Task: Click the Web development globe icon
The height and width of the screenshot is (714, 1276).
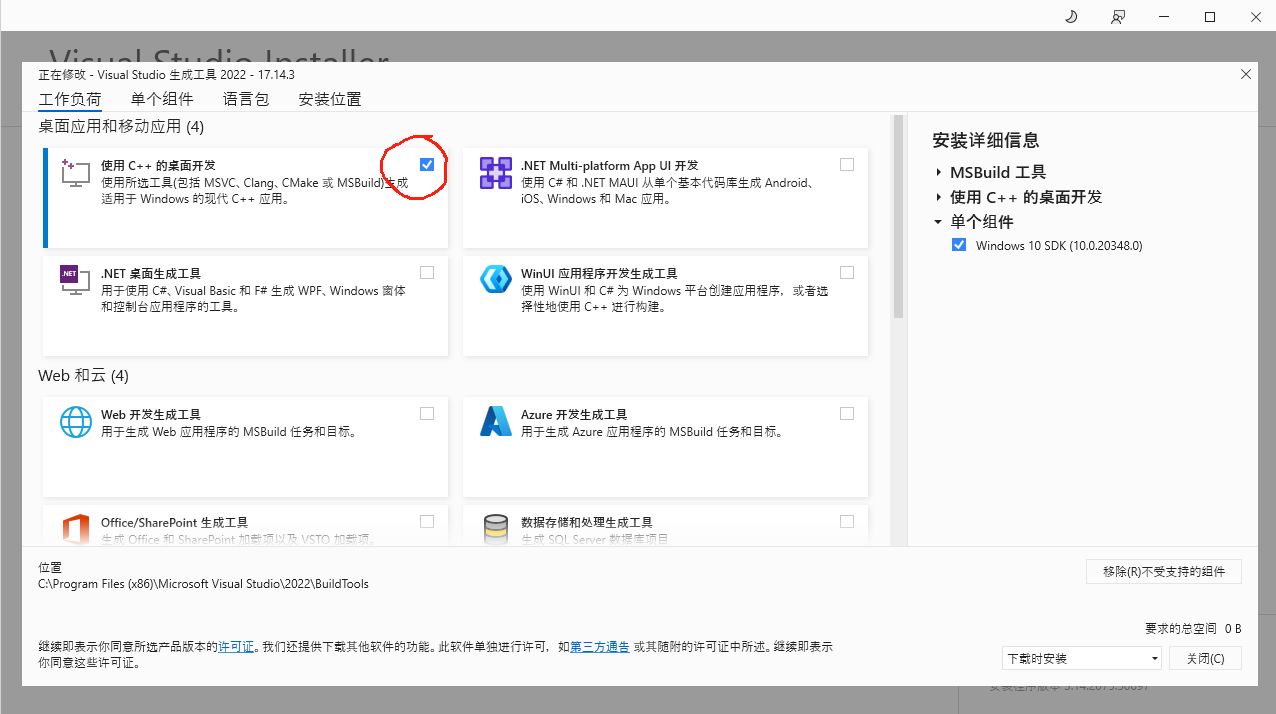Action: click(x=76, y=421)
